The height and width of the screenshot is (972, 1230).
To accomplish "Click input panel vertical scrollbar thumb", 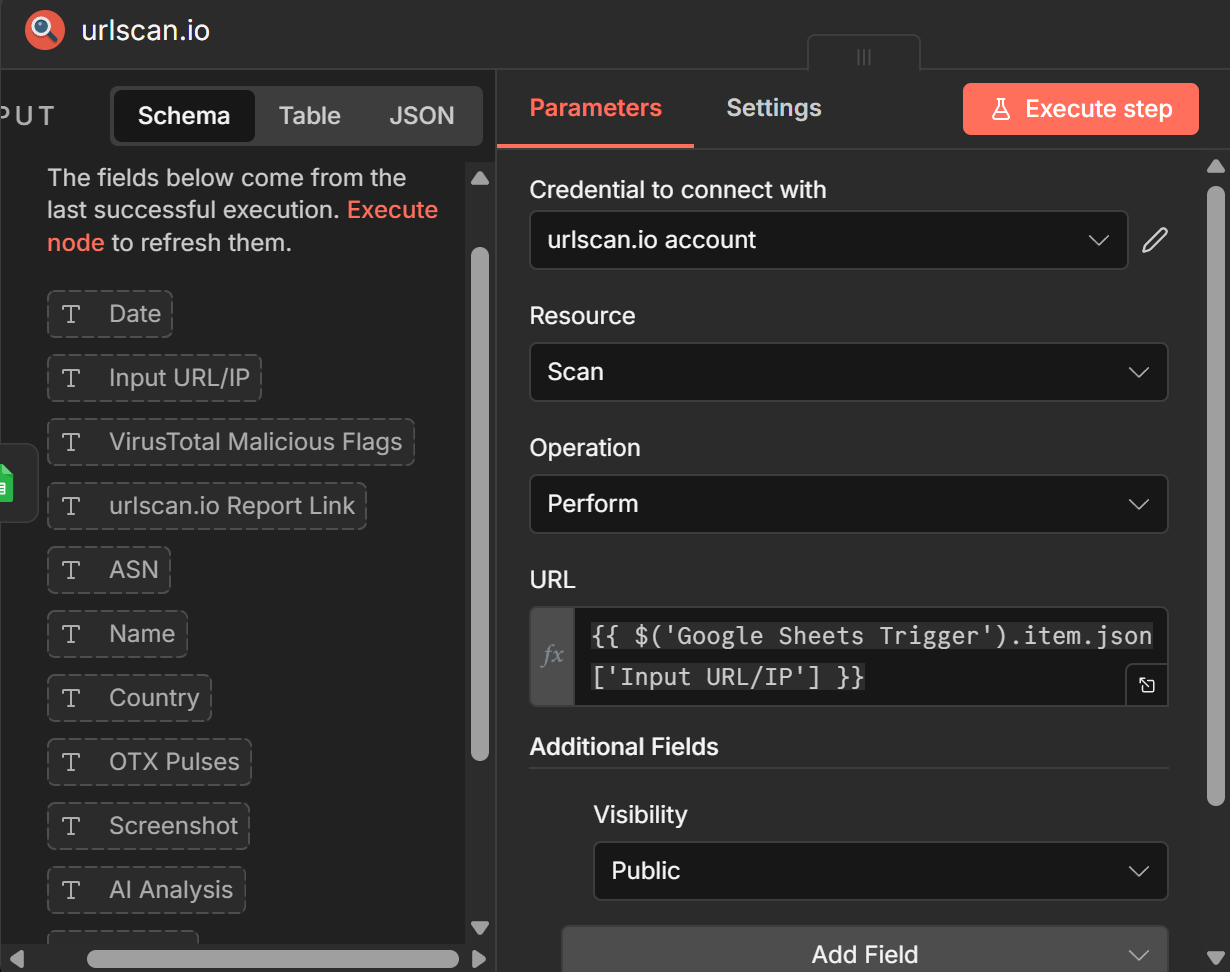I will [480, 504].
